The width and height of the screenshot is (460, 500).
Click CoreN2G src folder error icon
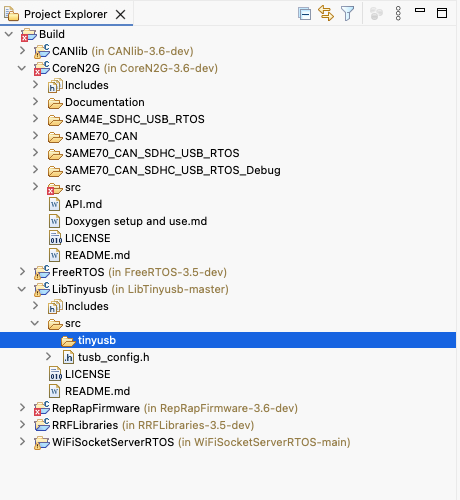(55, 188)
